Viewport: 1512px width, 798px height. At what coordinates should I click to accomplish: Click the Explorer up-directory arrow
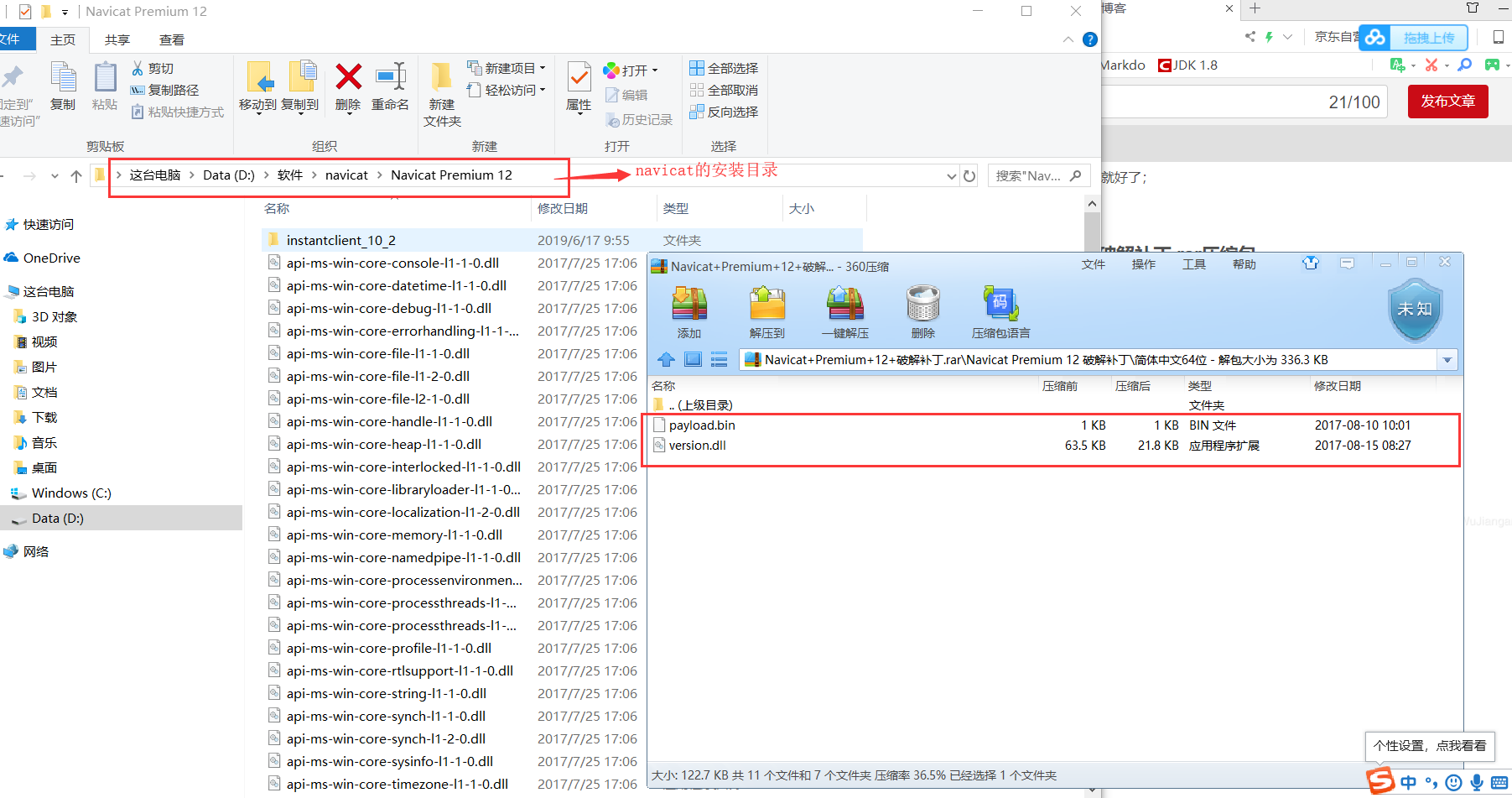(76, 175)
